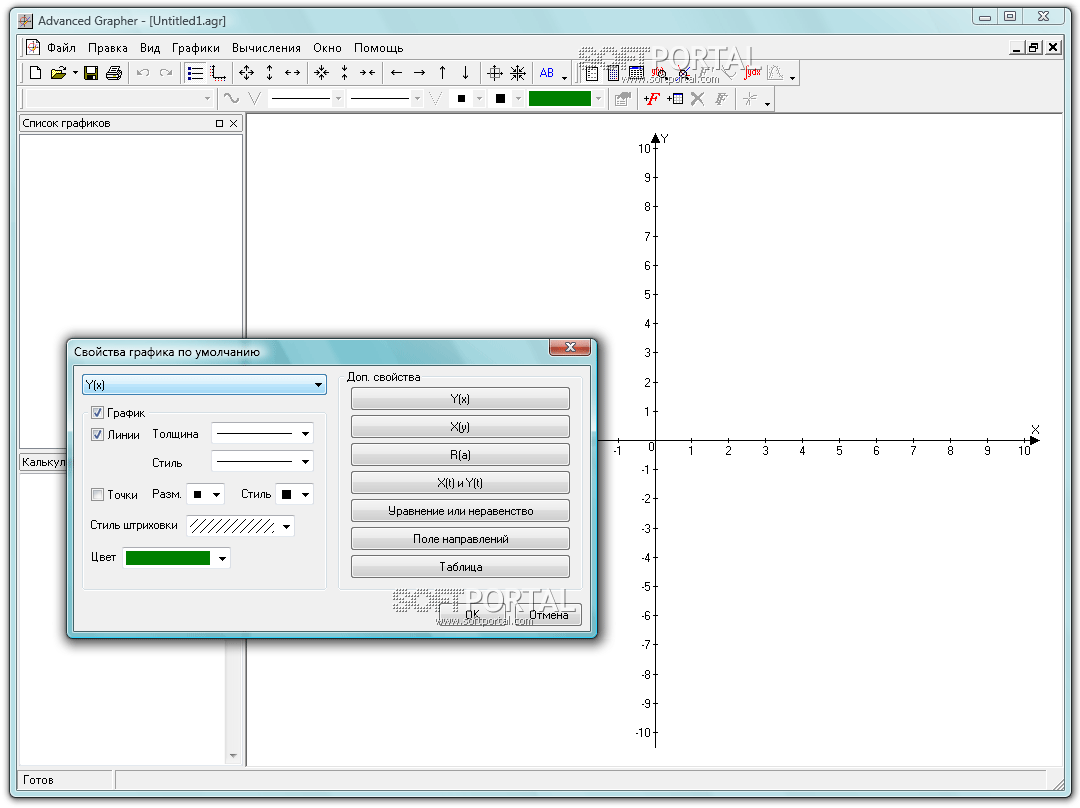
Task: Open the Правка menu
Action: click(x=107, y=48)
